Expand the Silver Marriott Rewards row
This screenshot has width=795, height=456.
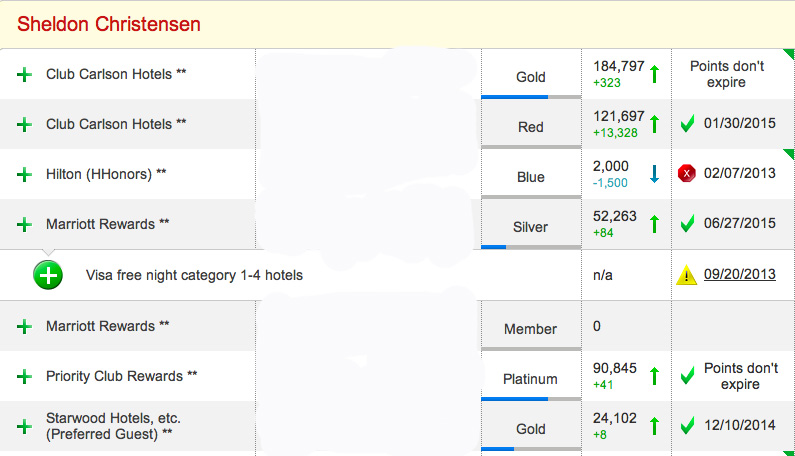tap(24, 225)
